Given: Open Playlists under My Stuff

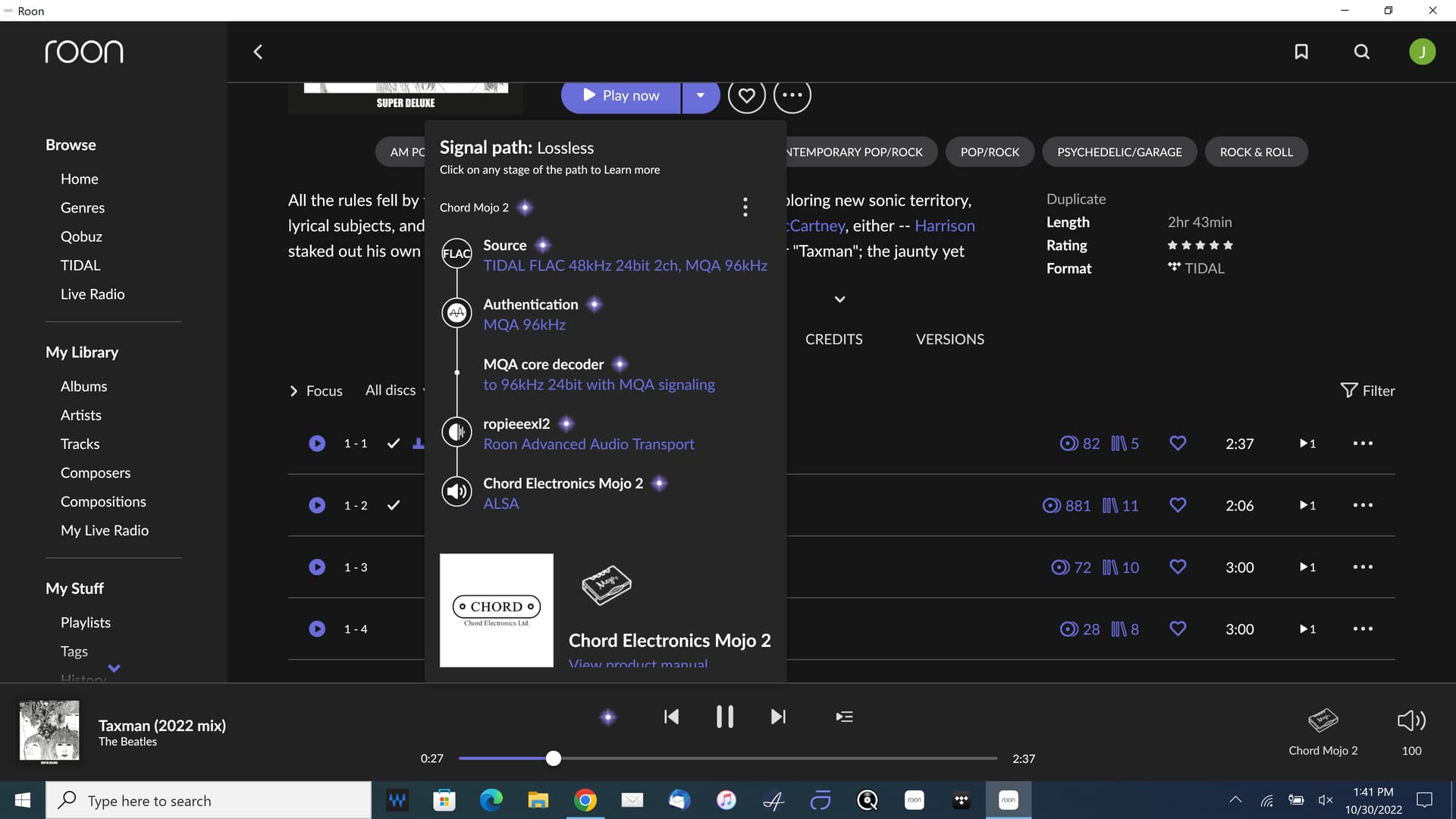Looking at the screenshot, I should (x=86, y=623).
